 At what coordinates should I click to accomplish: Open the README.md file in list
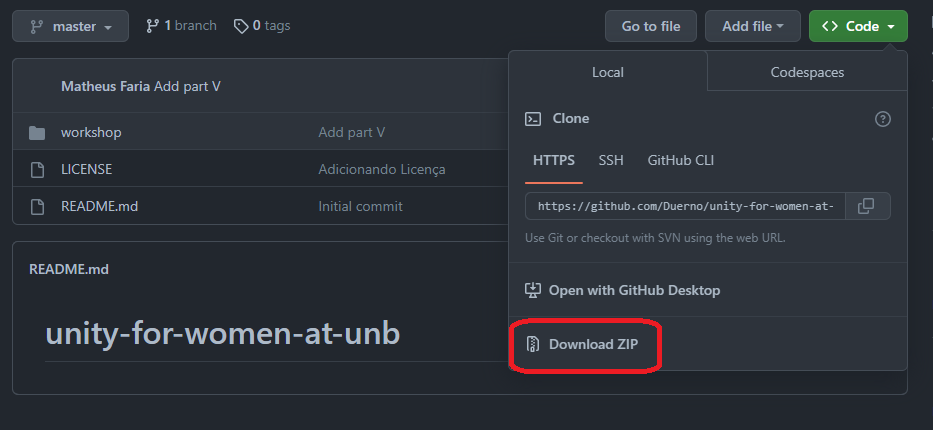99,206
